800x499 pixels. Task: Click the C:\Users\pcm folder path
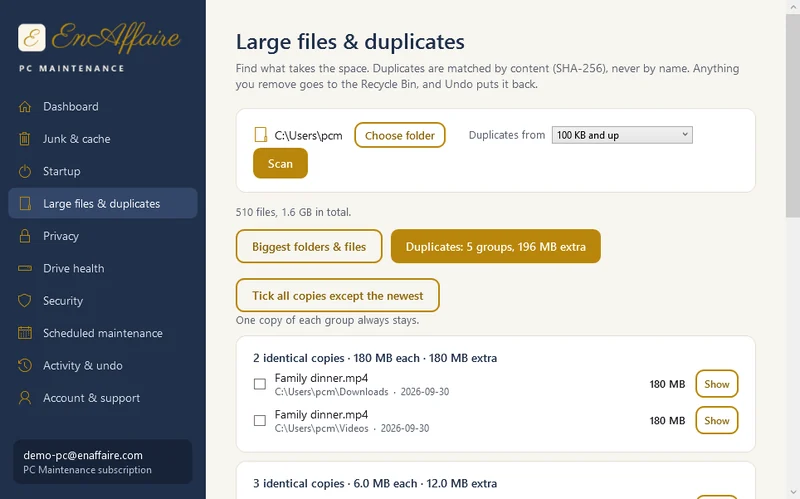pos(308,136)
